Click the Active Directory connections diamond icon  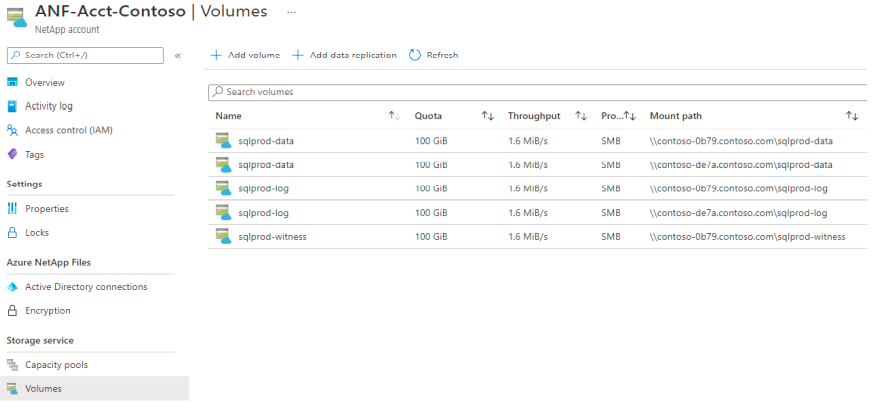12,287
